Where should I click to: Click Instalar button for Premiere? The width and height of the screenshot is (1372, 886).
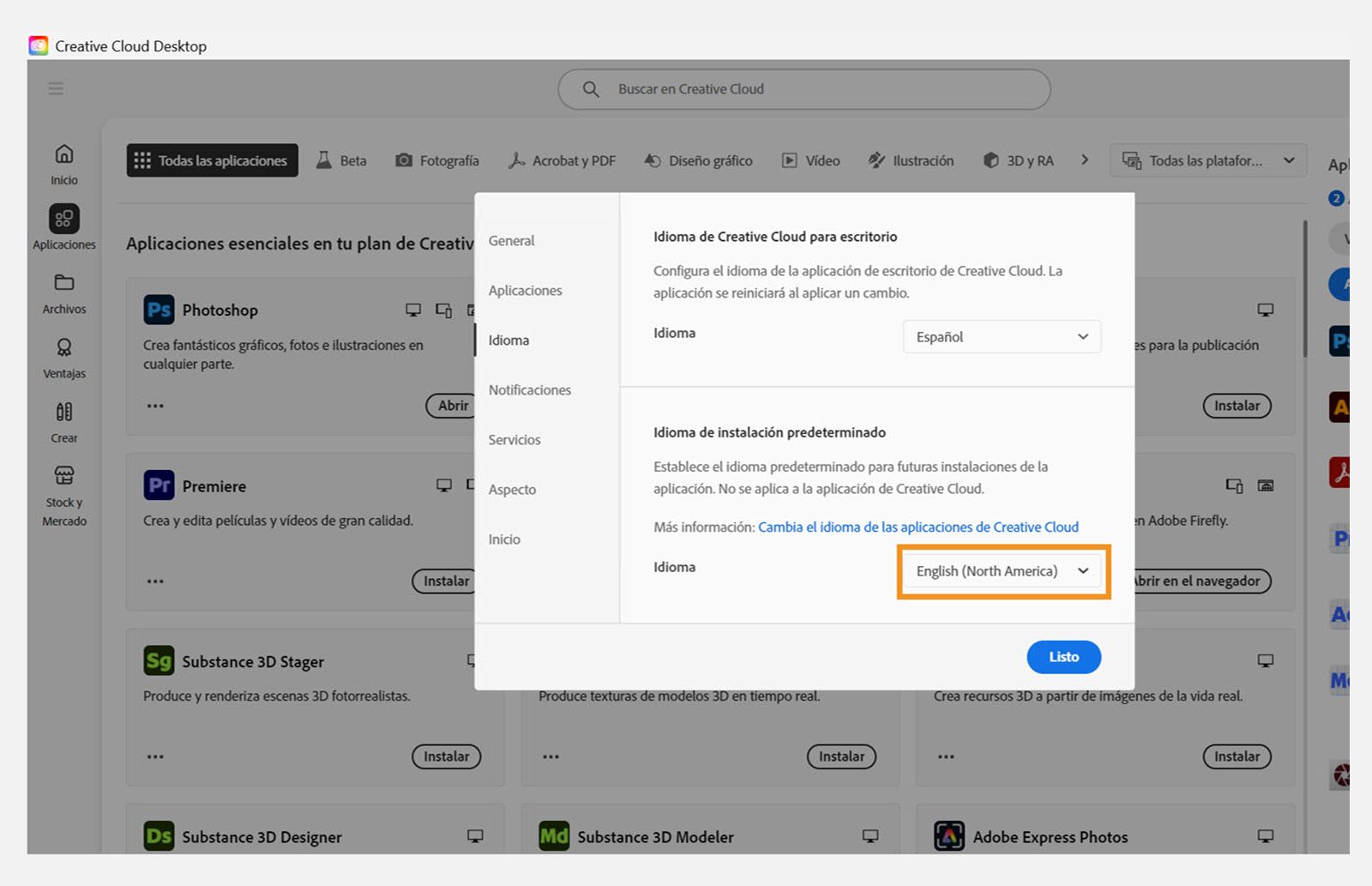point(445,581)
